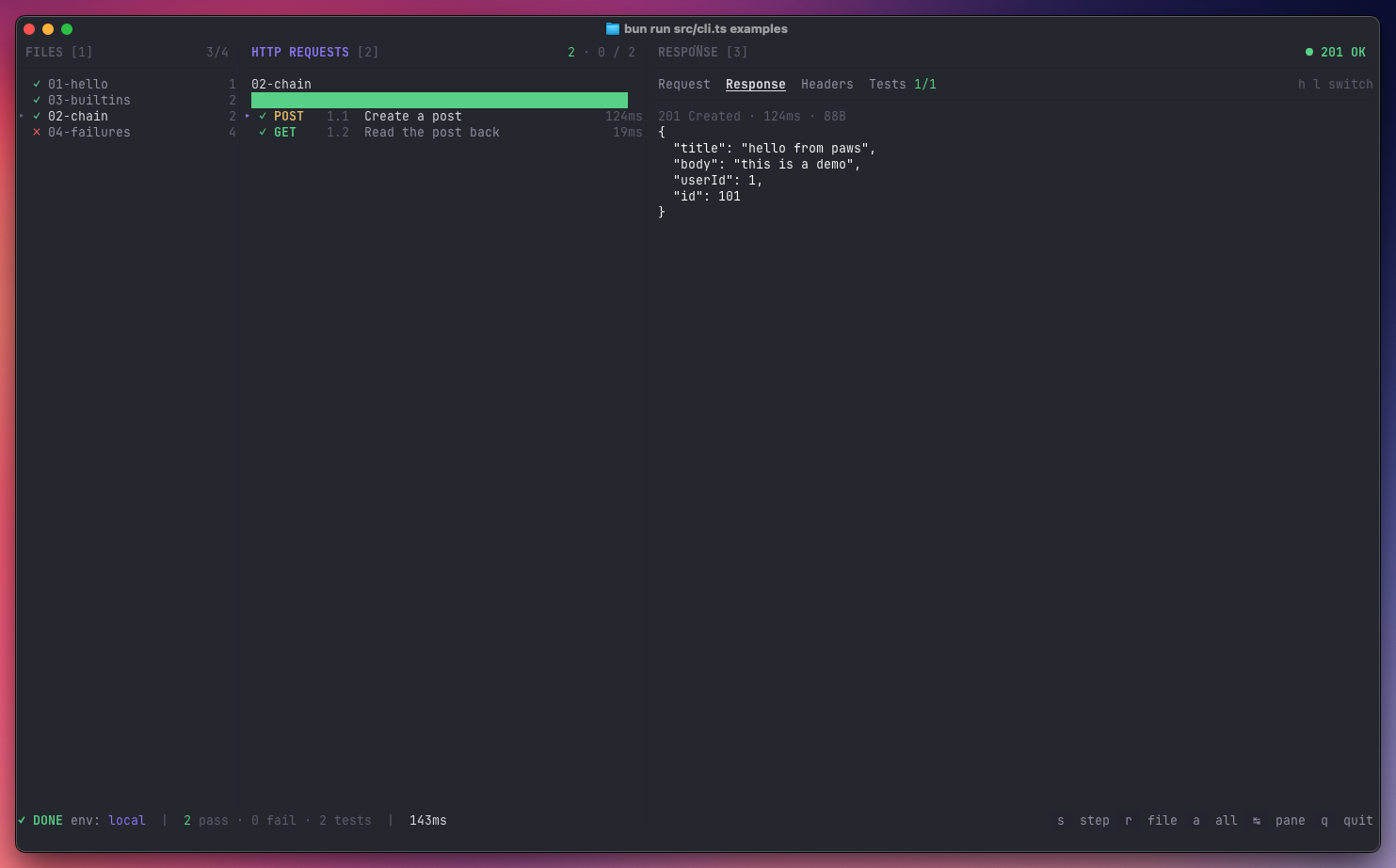Open the Request tab
1396x868 pixels.
tap(684, 85)
